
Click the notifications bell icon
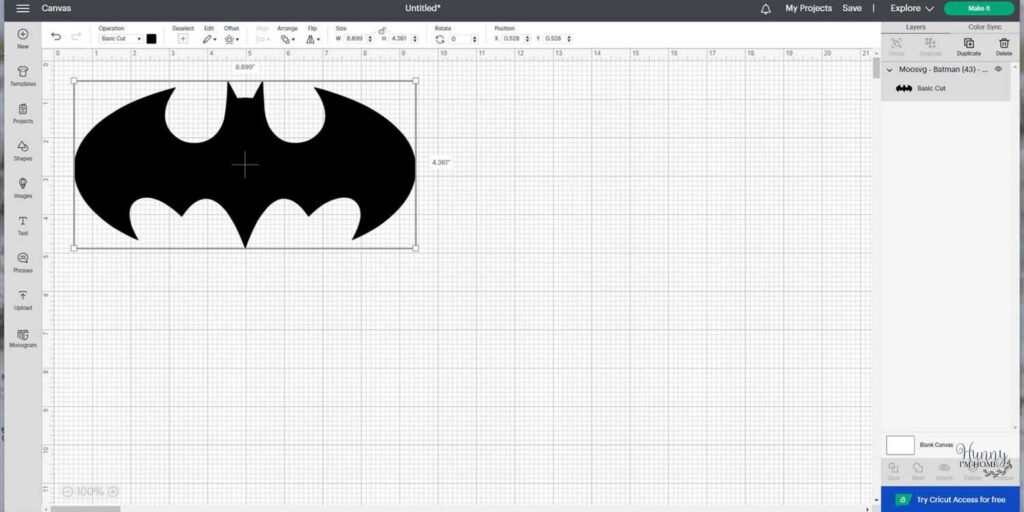[x=765, y=8]
